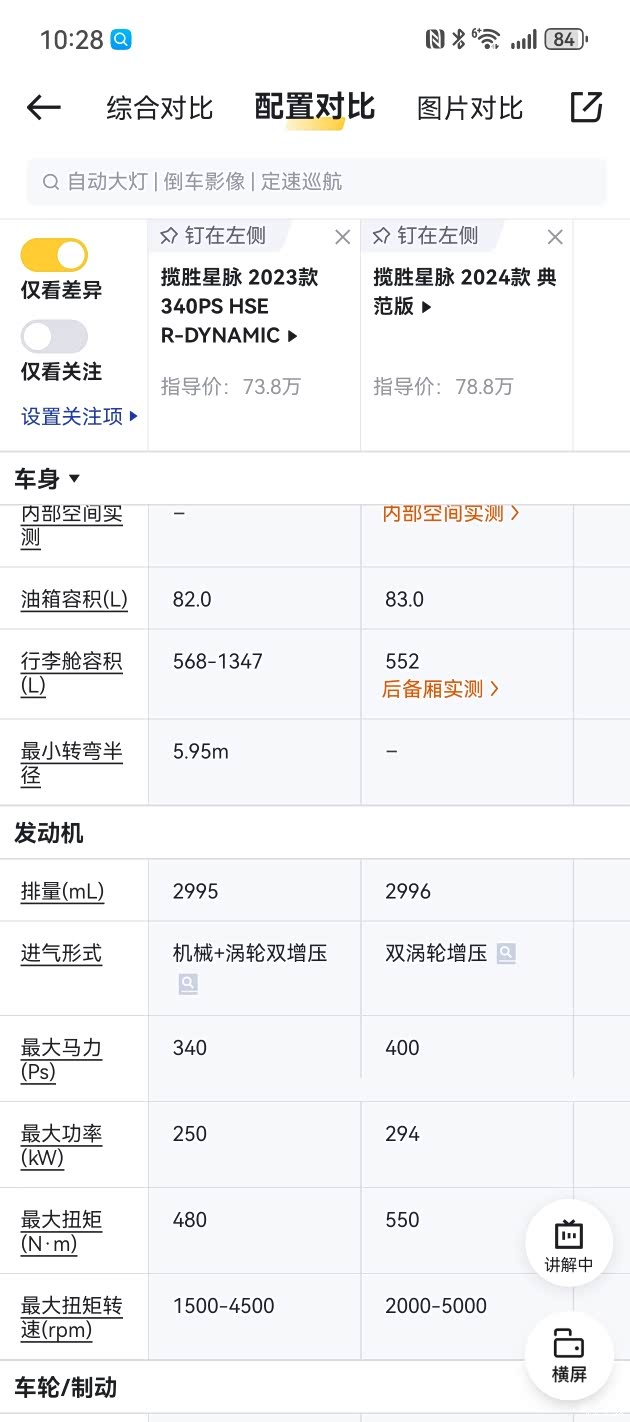The height and width of the screenshot is (1422, 630).
Task: Remove the 2023款 340PS HSE column
Action: click(342, 237)
